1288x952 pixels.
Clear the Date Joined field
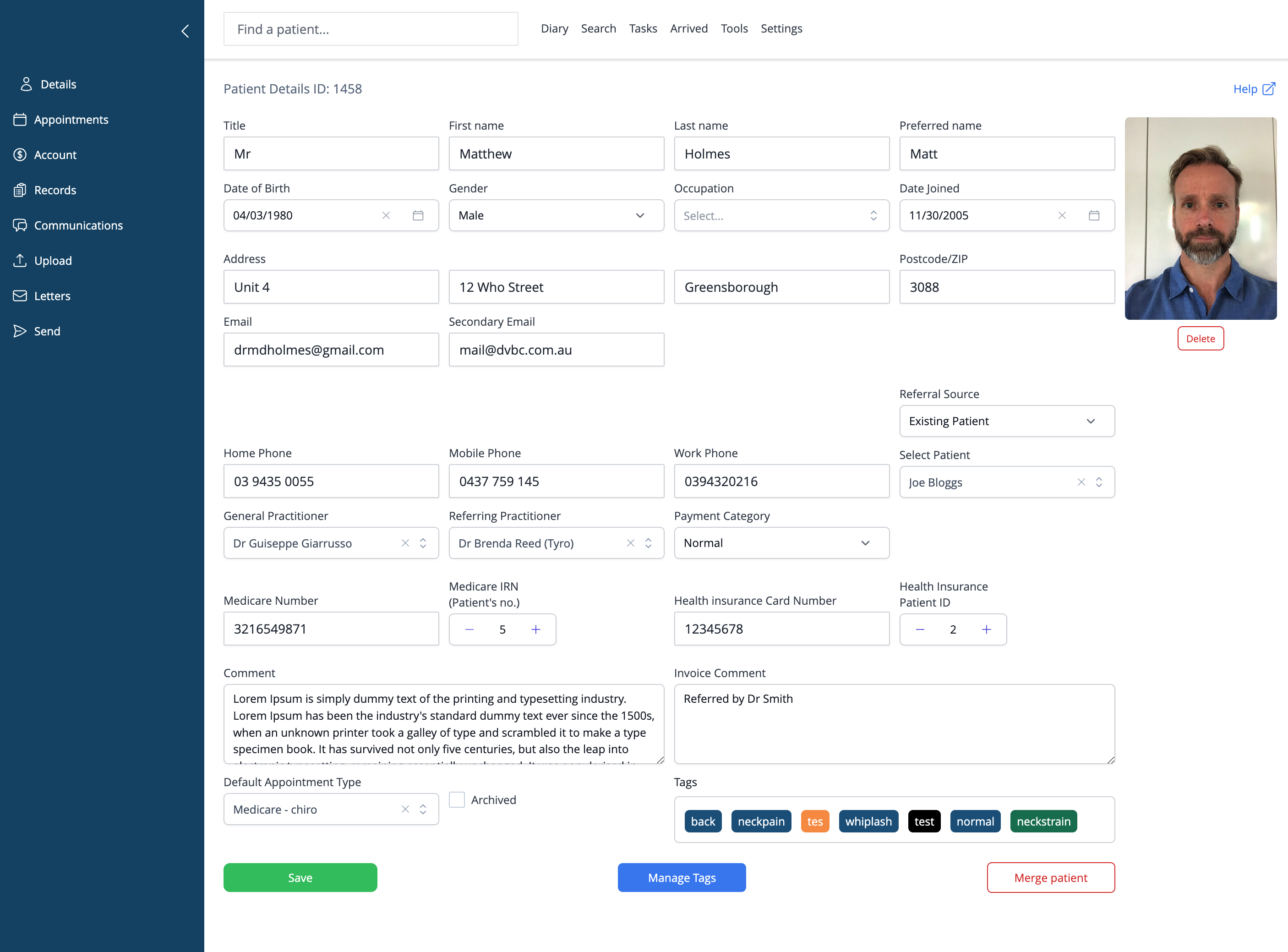point(1062,215)
